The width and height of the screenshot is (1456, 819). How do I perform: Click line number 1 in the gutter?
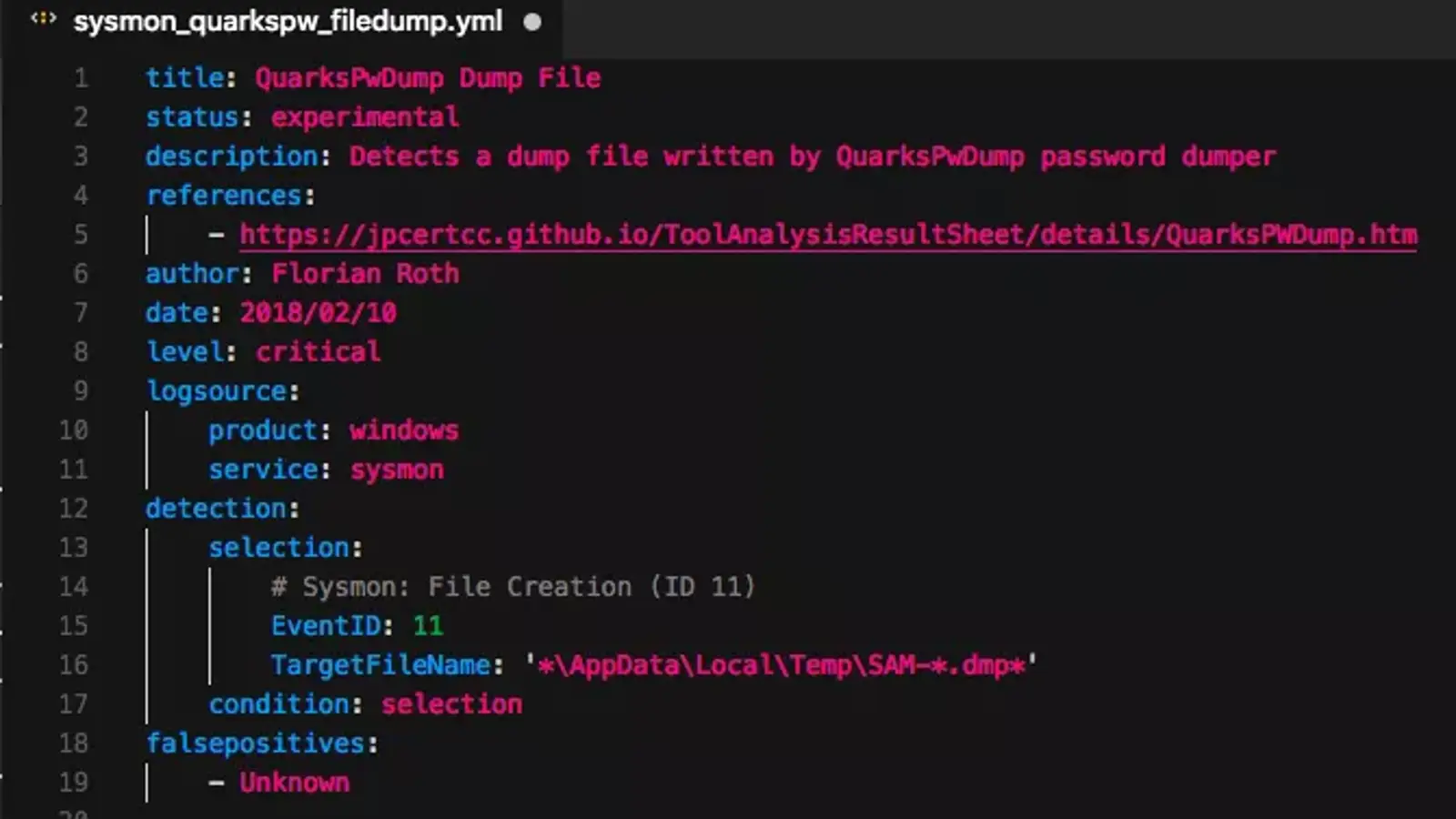pyautogui.click(x=81, y=78)
